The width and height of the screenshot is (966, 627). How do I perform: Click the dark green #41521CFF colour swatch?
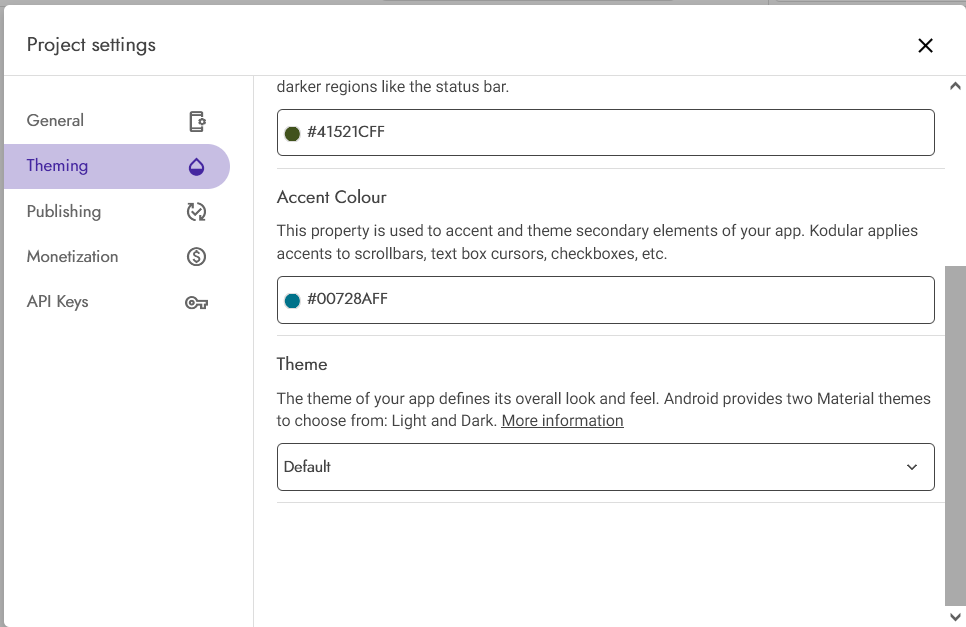tap(292, 134)
